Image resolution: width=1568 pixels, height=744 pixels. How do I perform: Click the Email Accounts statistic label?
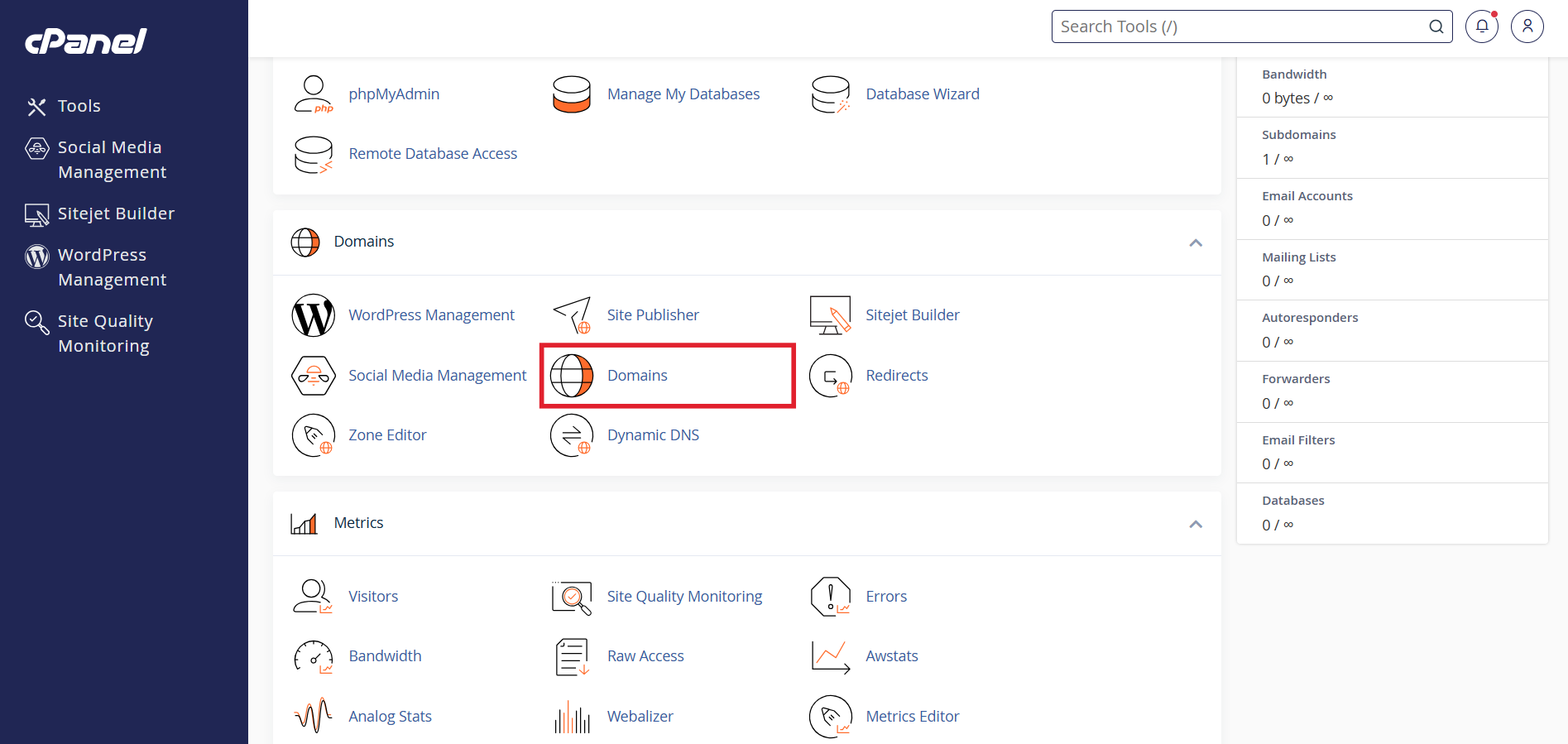click(1307, 196)
